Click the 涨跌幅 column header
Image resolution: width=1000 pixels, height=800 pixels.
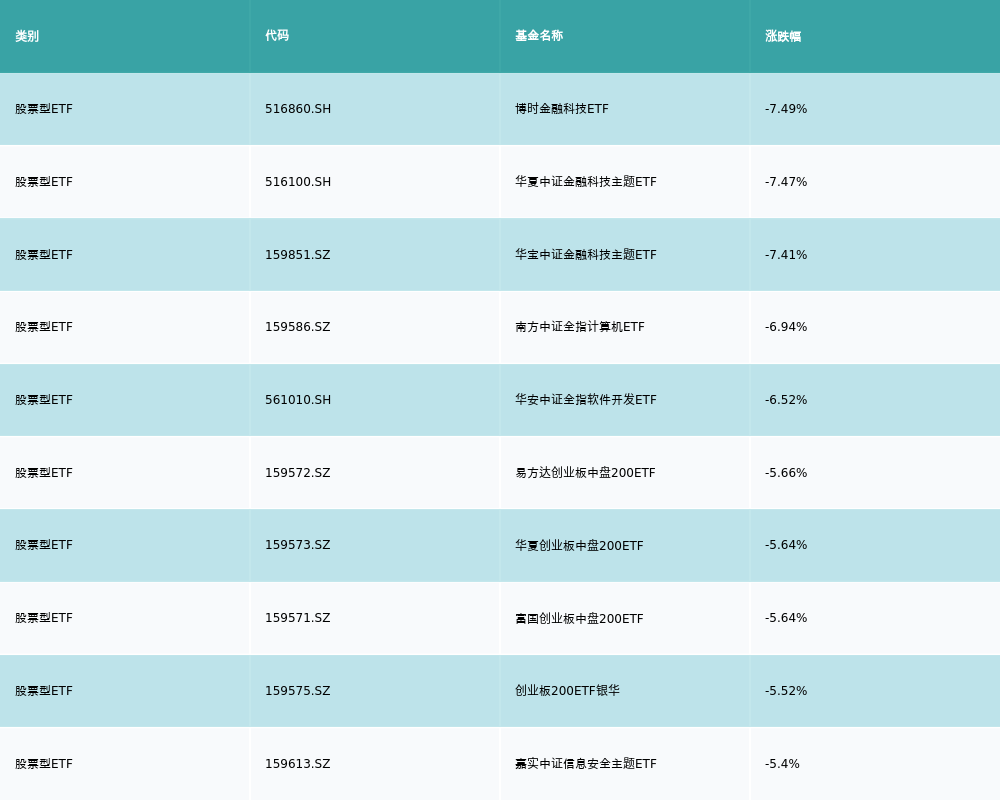coord(783,36)
